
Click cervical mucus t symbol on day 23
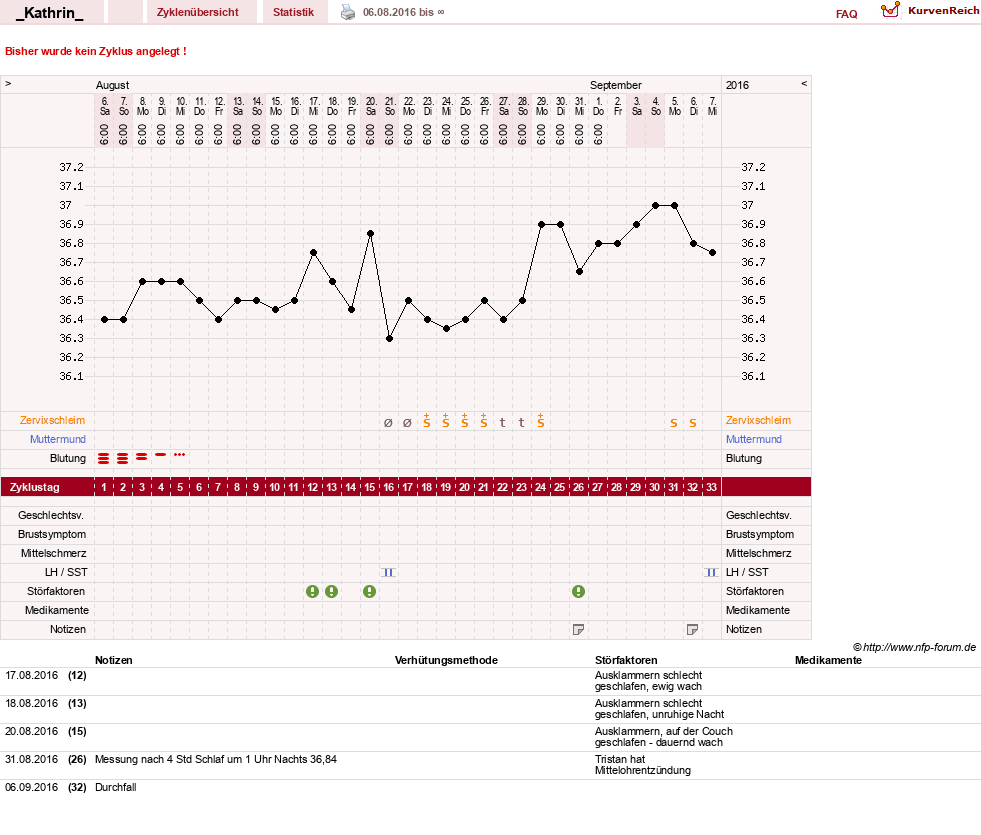click(x=522, y=423)
